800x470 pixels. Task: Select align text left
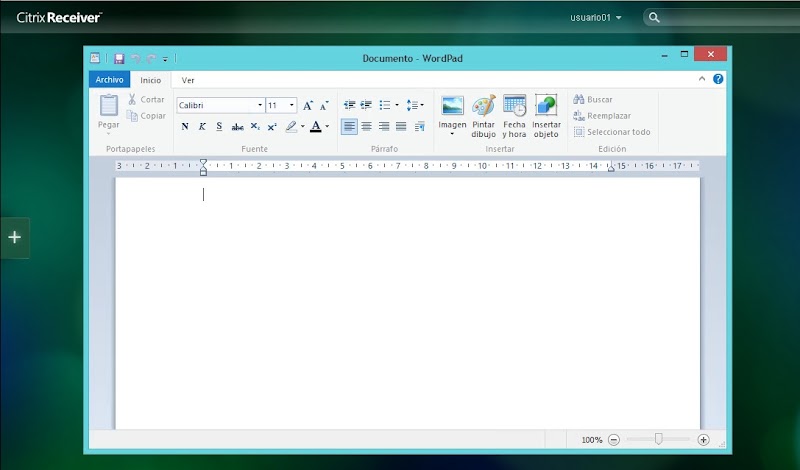[x=349, y=127]
